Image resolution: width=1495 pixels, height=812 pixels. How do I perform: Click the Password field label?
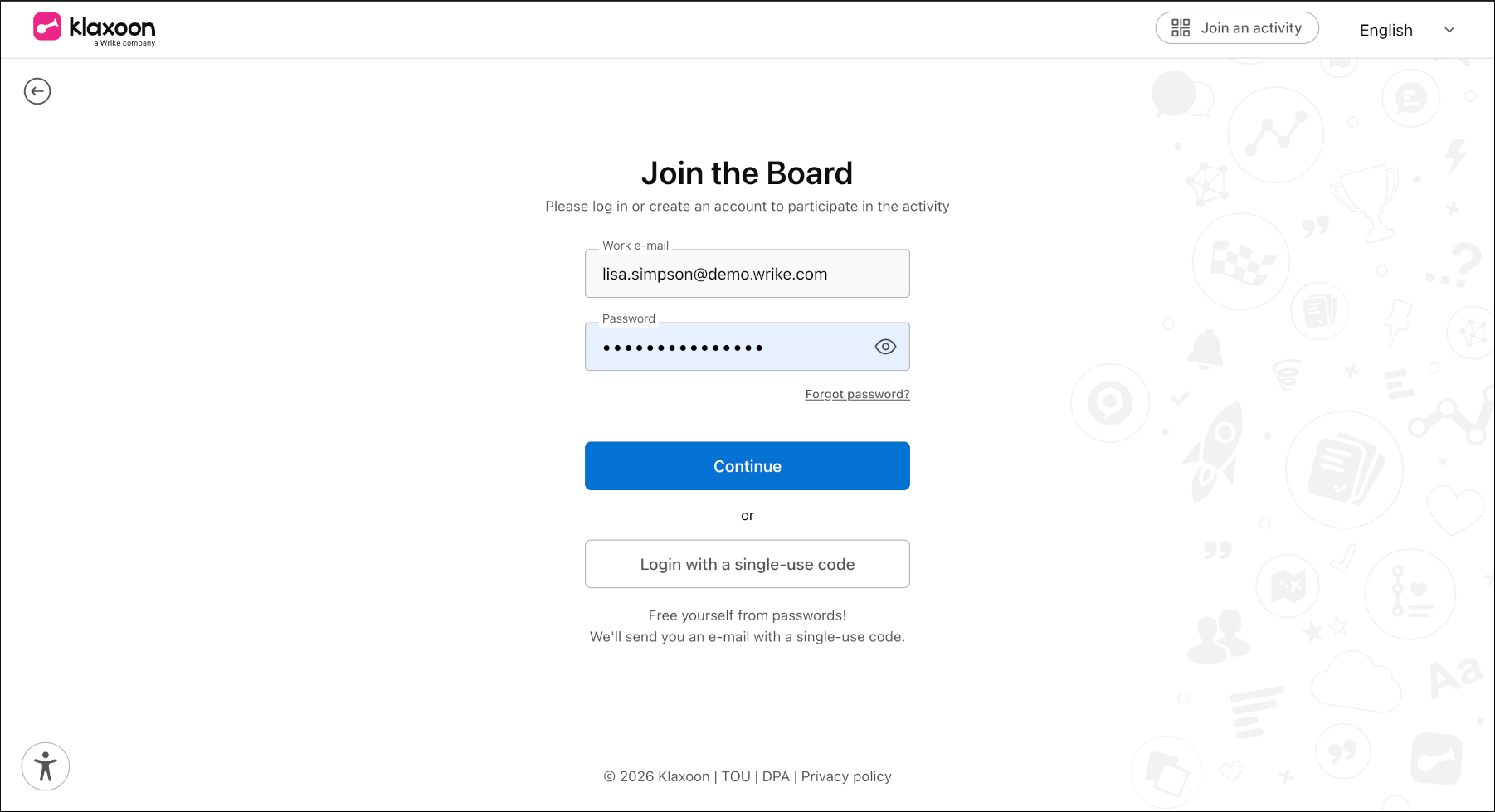coord(629,318)
